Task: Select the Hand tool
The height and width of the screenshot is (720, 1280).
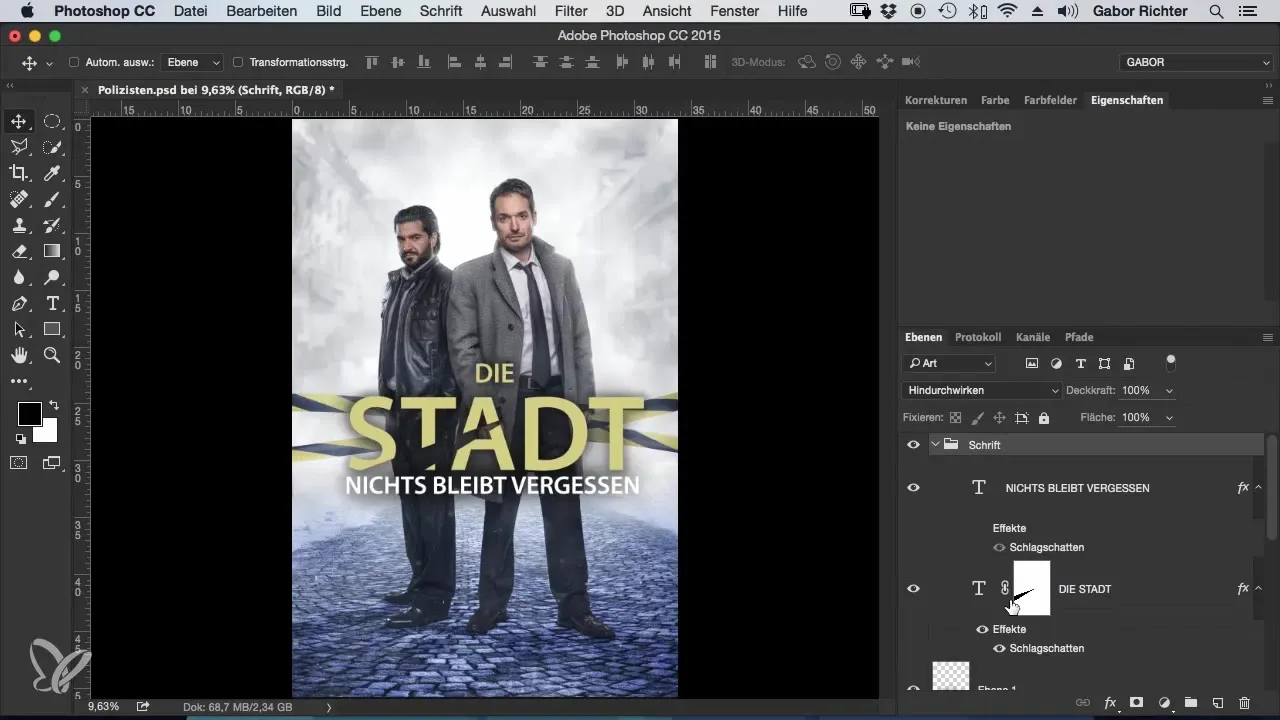Action: coord(19,355)
